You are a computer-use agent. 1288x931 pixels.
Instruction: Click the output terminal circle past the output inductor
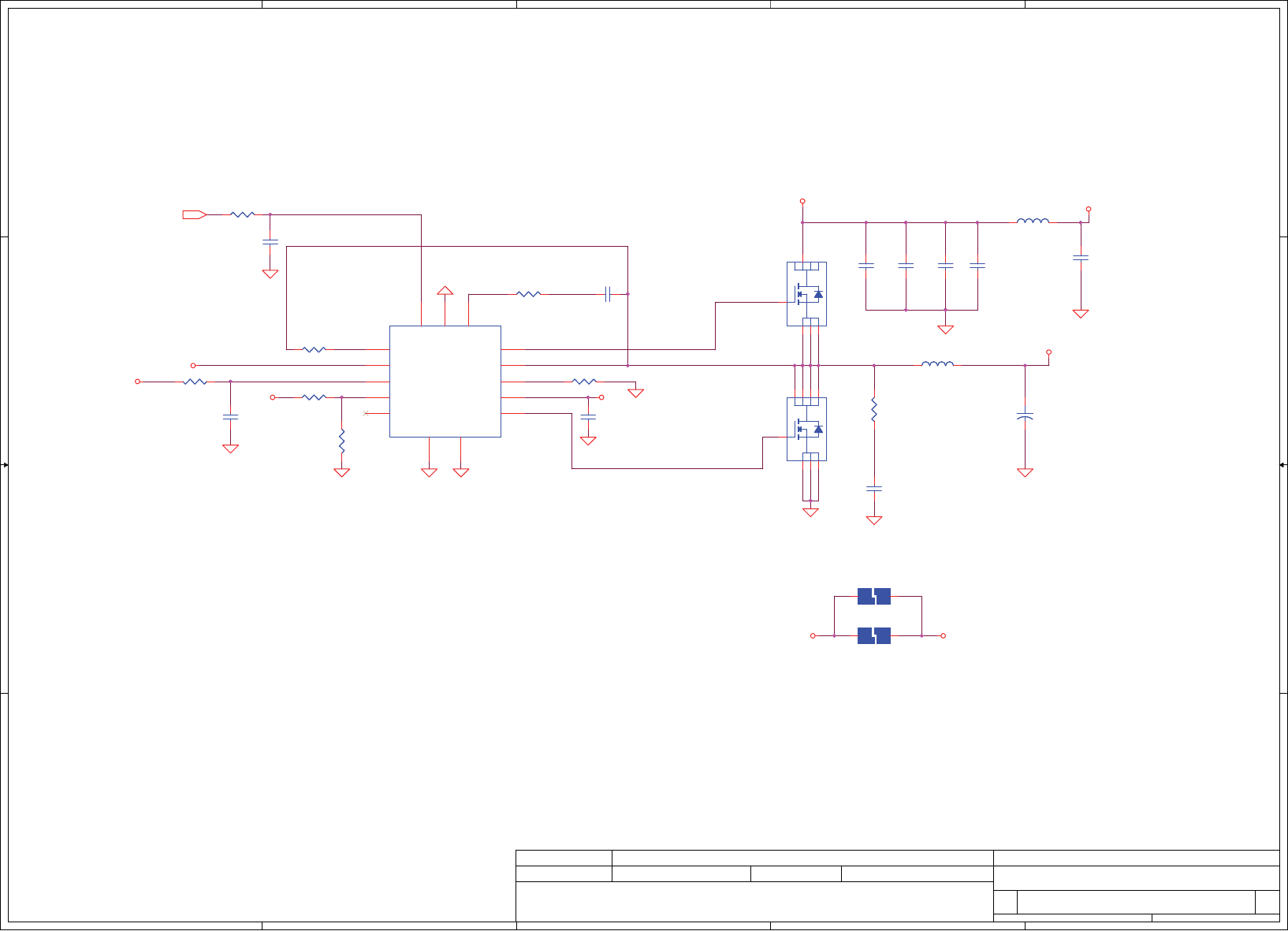click(x=1048, y=352)
